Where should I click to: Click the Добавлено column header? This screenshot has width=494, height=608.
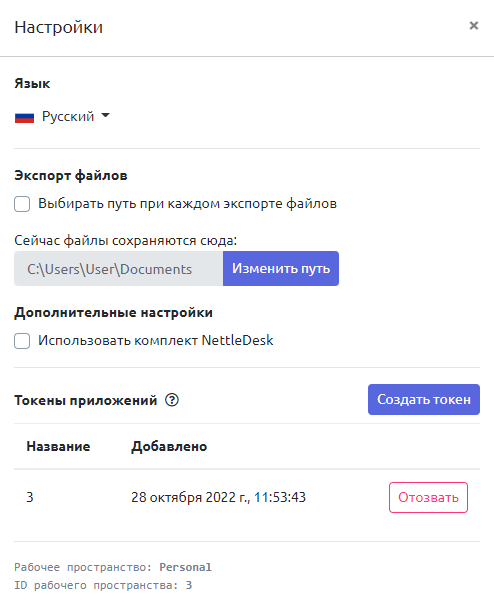[169, 446]
